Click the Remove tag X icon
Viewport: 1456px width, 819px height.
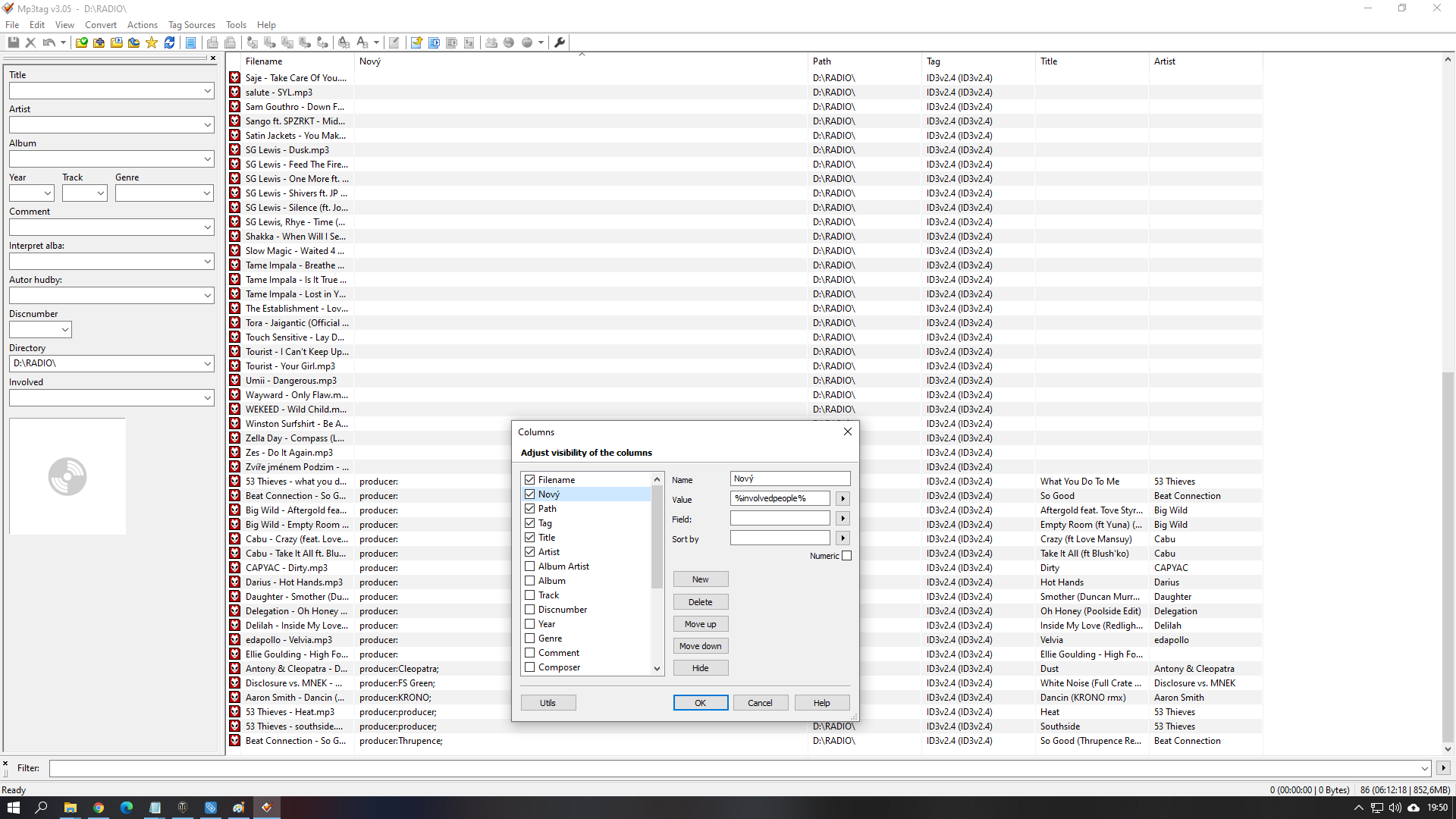31,42
